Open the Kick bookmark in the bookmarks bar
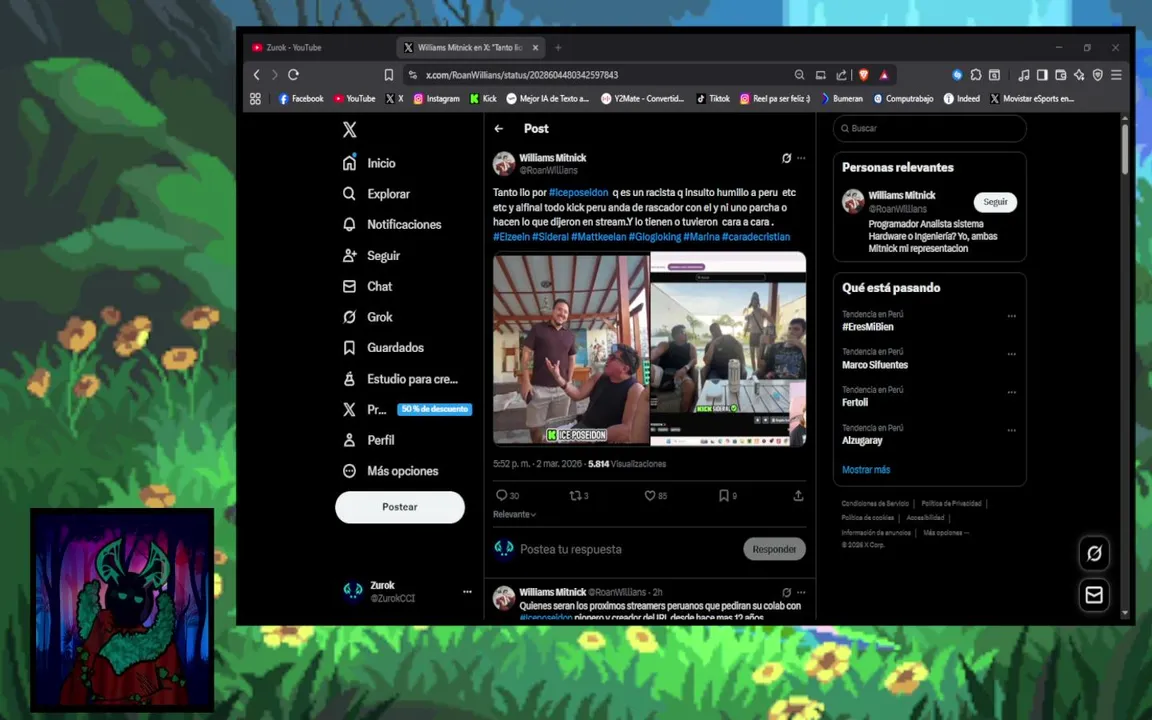This screenshot has height=720, width=1152. (483, 98)
